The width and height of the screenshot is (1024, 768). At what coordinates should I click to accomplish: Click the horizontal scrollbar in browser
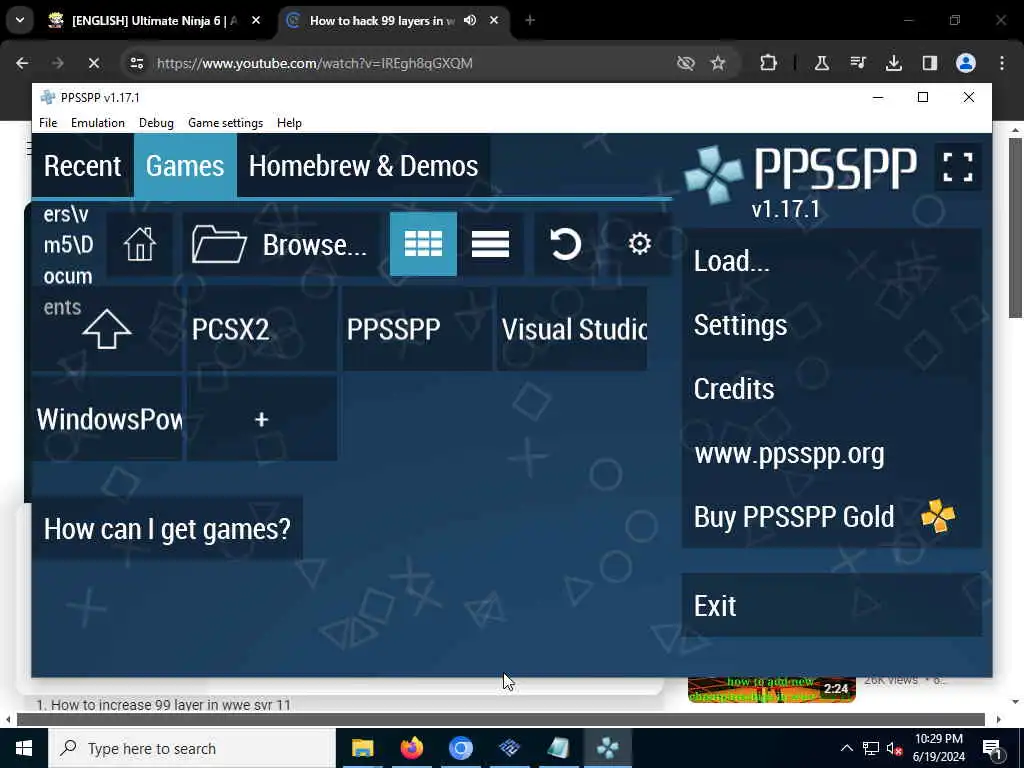pyautogui.click(x=501, y=720)
